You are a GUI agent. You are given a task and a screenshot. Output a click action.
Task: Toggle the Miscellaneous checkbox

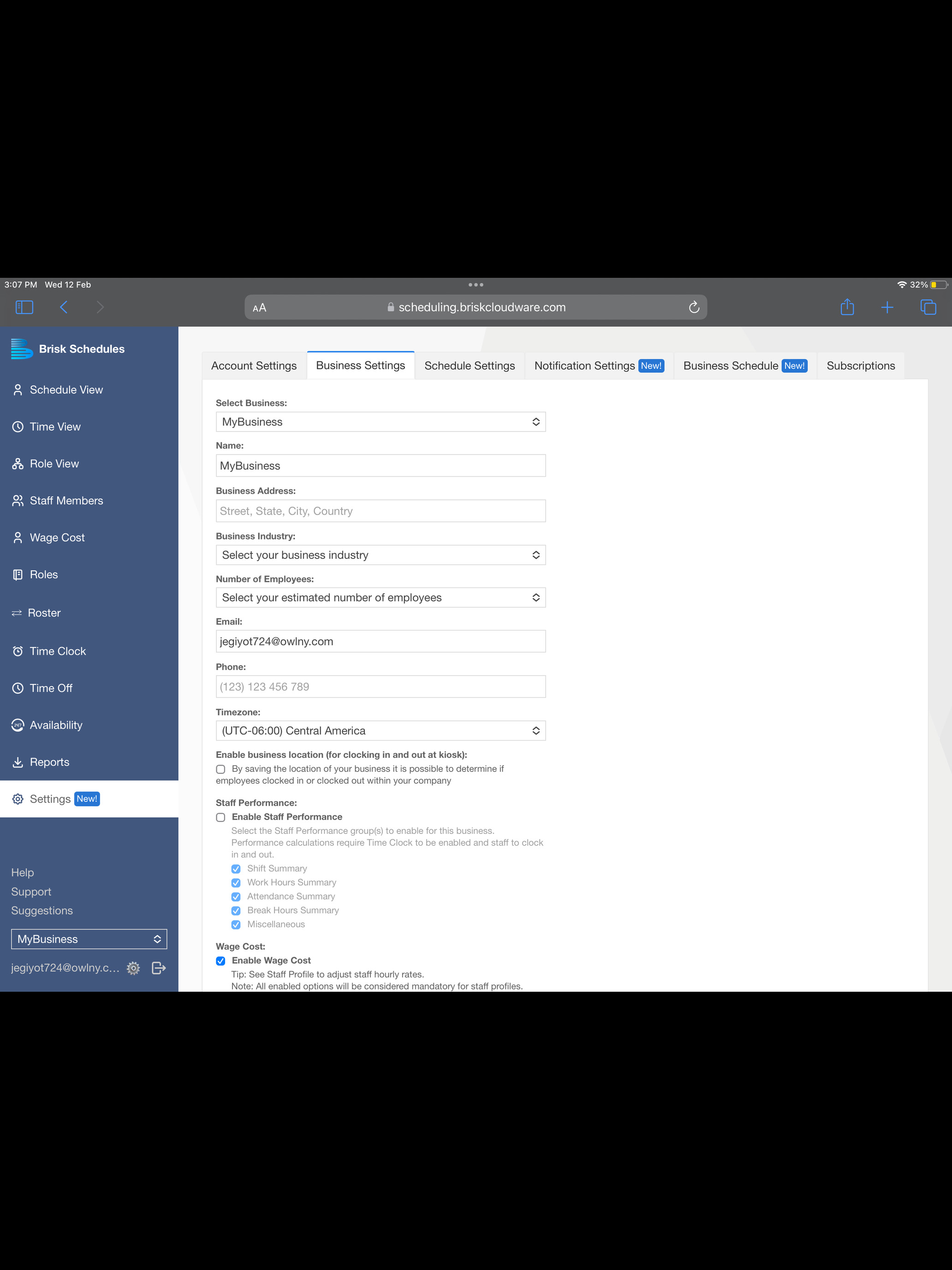(236, 924)
